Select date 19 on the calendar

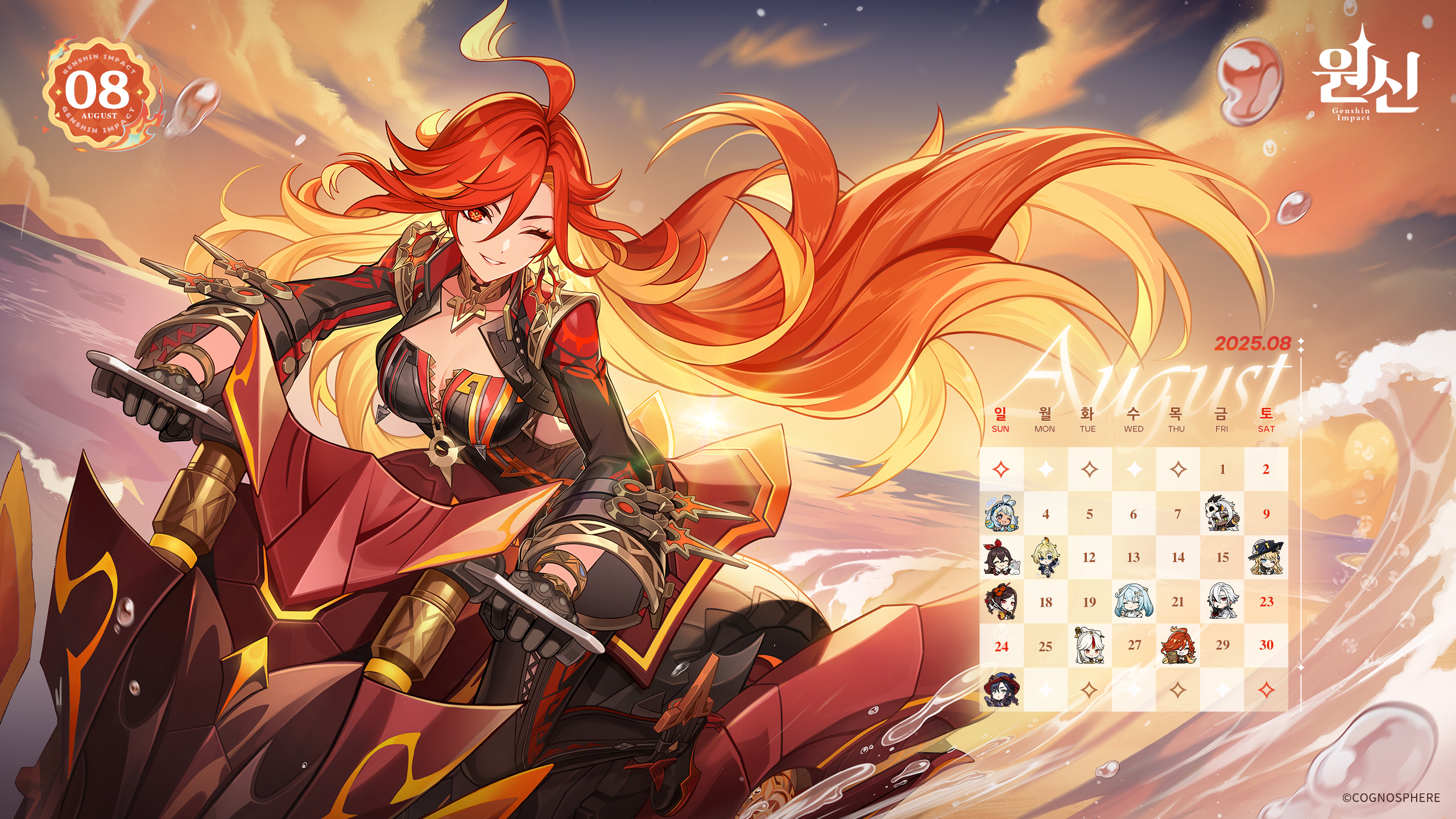1089,602
